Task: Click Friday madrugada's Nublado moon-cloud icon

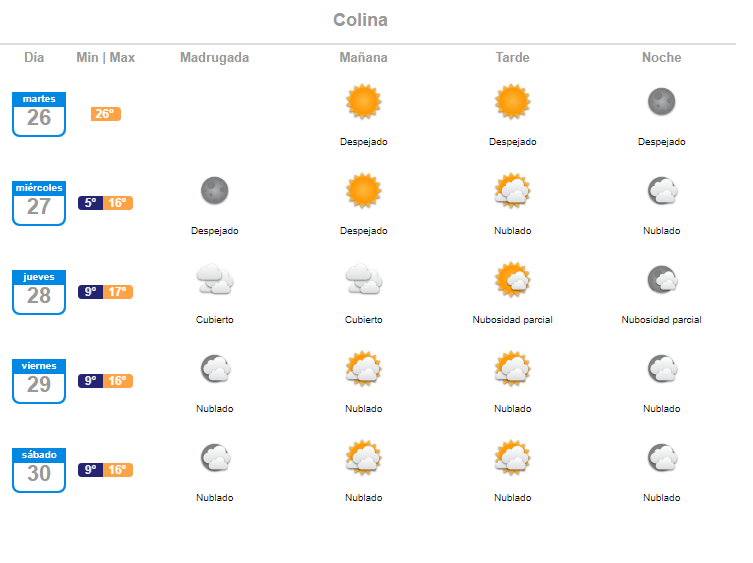Action: point(216,368)
